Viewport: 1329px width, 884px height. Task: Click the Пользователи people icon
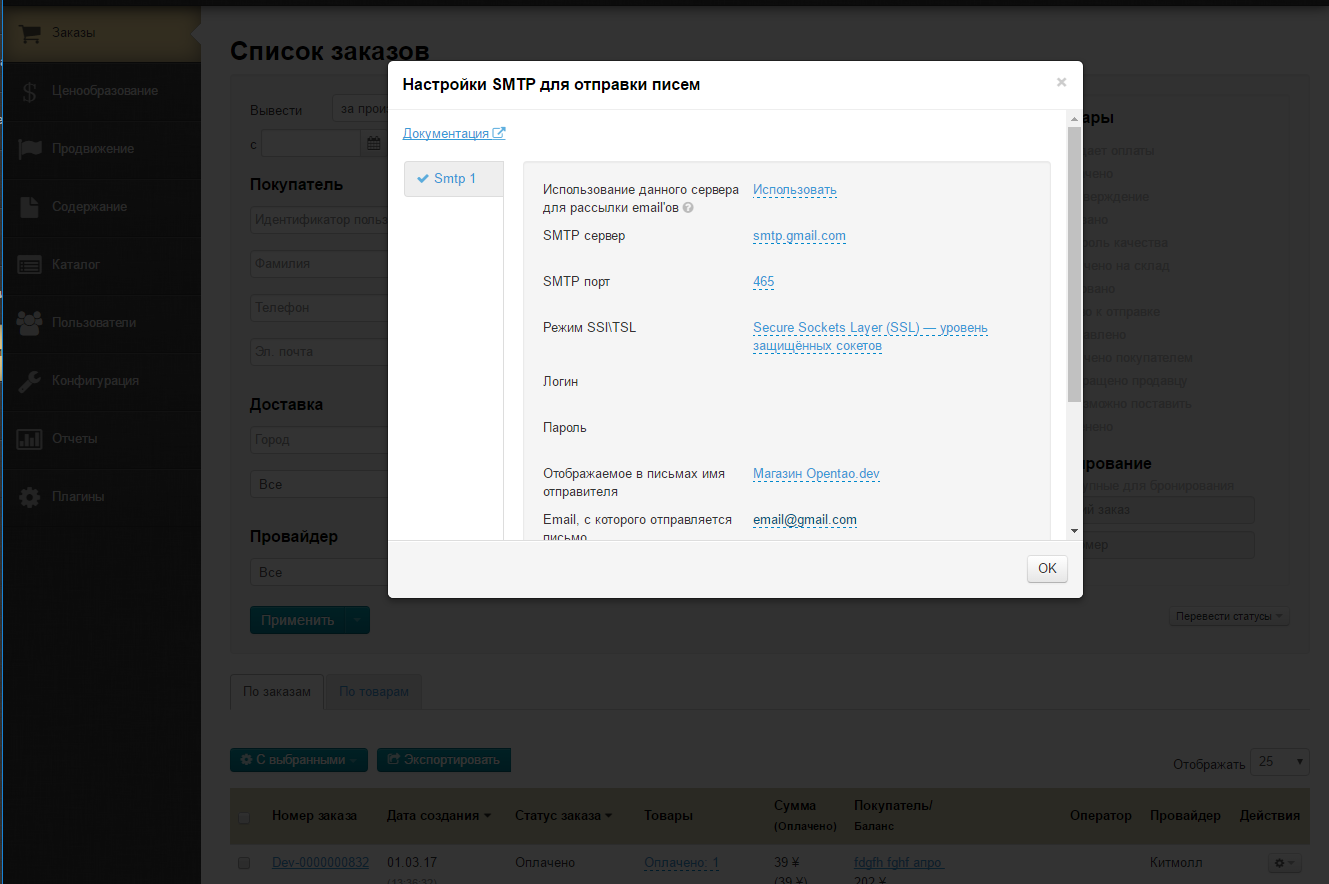click(x=30, y=323)
